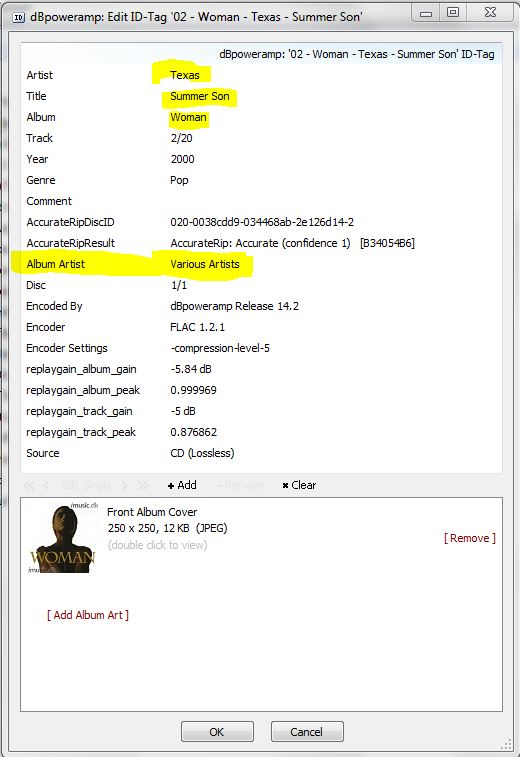Screen dimensions: 520x757
Task: Click the Clear tags button
Action: coord(299,485)
